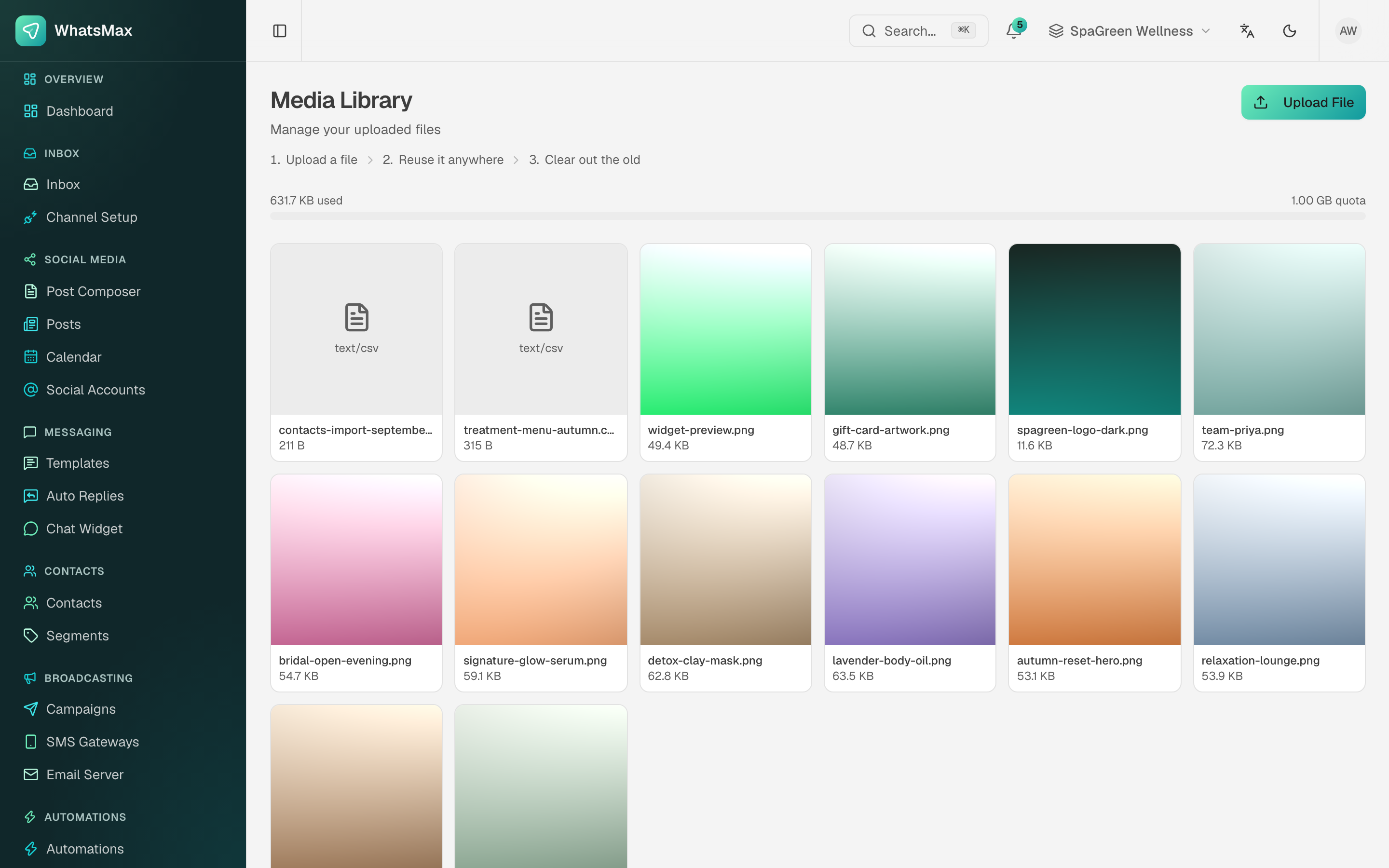Click the upload arrow icon
Screen dimensions: 1389x868
1261,102
